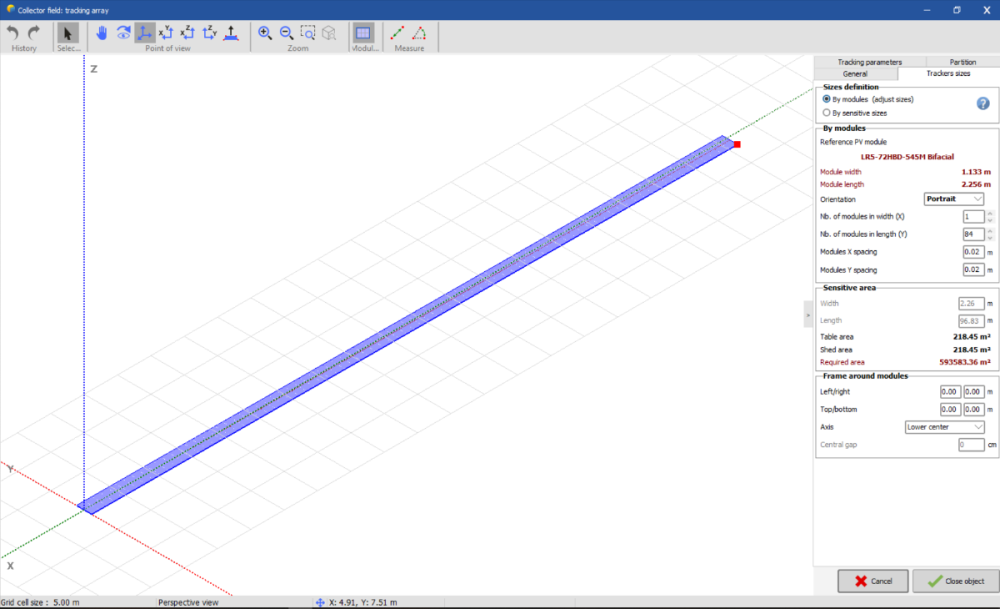Select the Point of view axes tool
The height and width of the screenshot is (609, 1000).
[x=145, y=32]
